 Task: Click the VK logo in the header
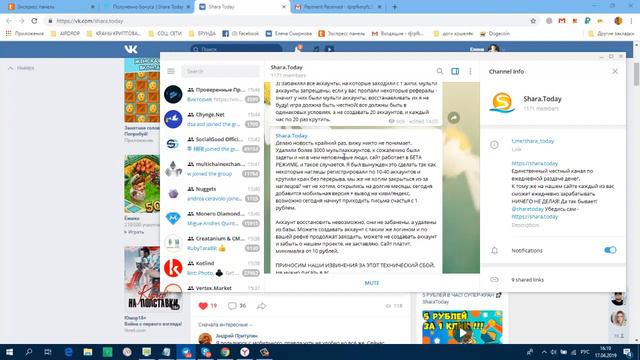point(131,49)
